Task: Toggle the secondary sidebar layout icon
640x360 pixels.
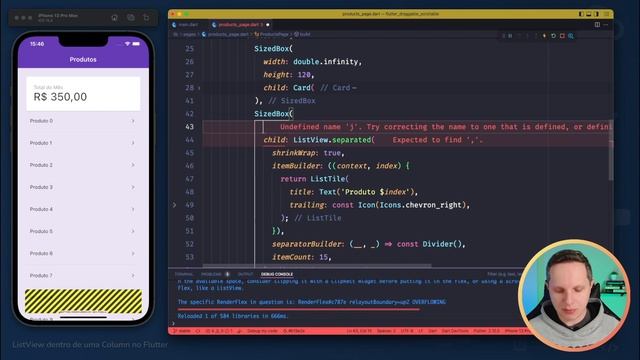Action: 596,14
